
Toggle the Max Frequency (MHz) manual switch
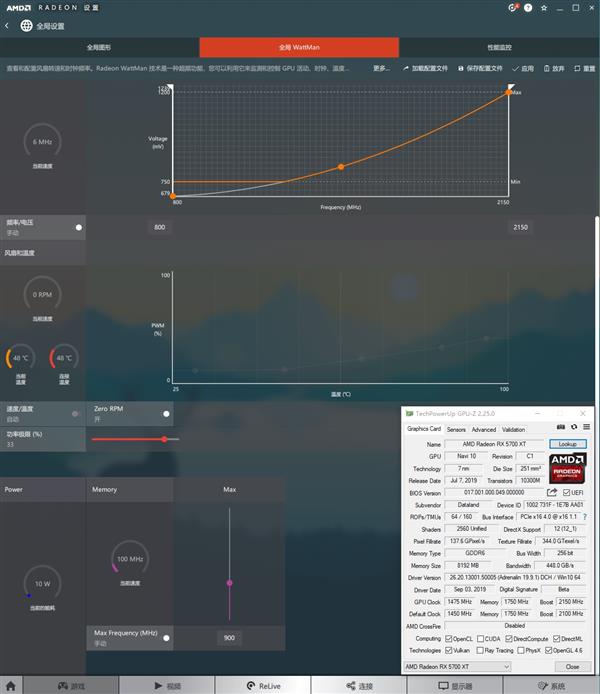pyautogui.click(x=166, y=637)
